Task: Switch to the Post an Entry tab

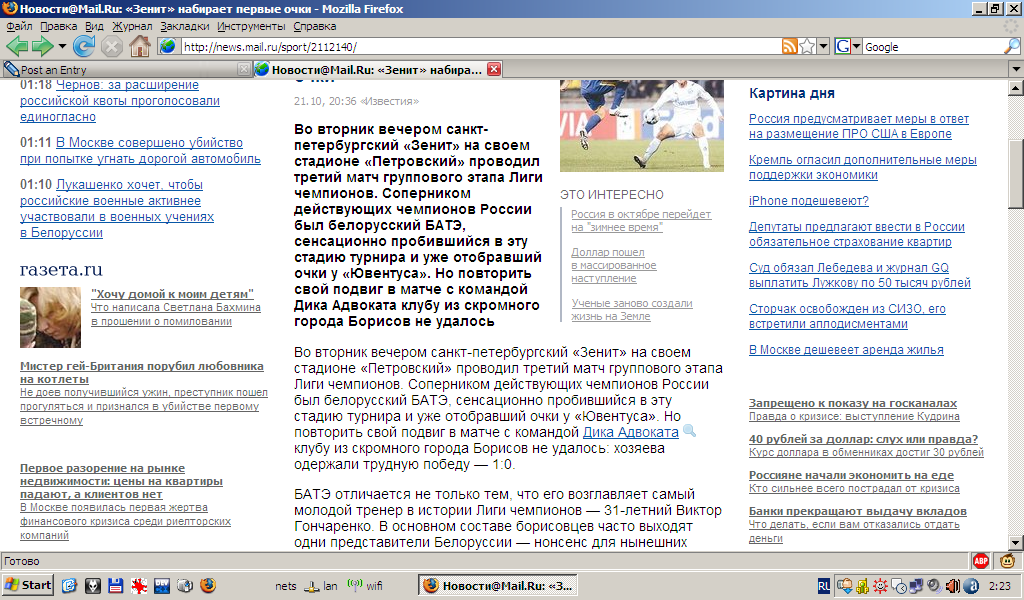Action: coord(127,69)
